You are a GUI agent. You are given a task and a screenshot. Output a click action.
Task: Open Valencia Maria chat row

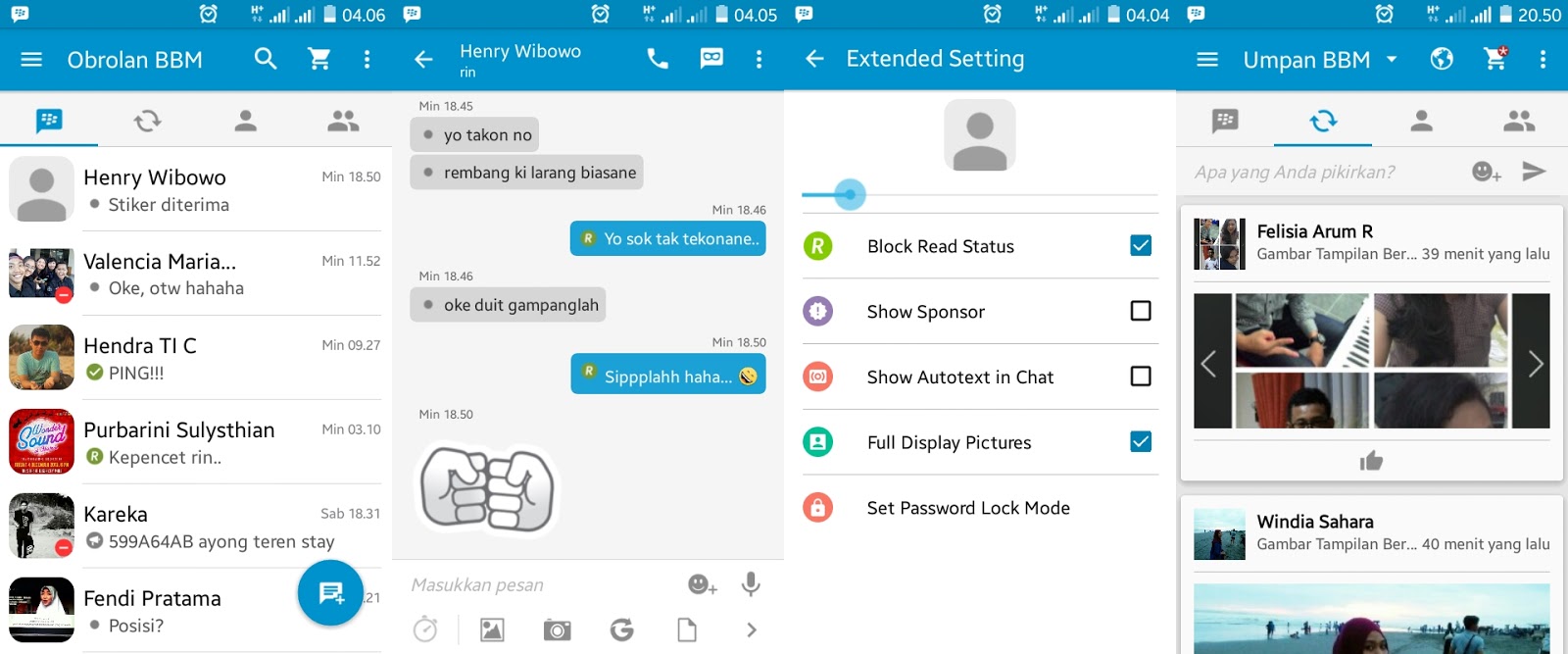click(x=196, y=274)
